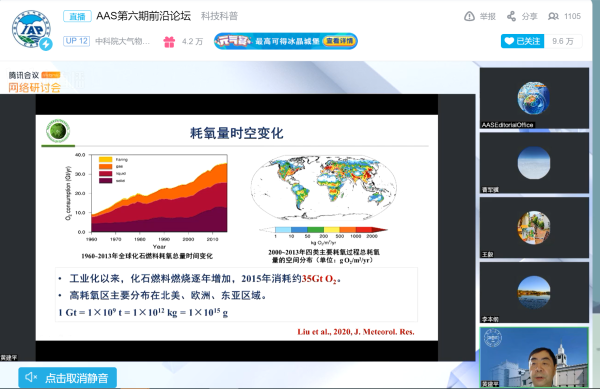Click the pink gift box icon
This screenshot has width=600, height=389.
169,41
